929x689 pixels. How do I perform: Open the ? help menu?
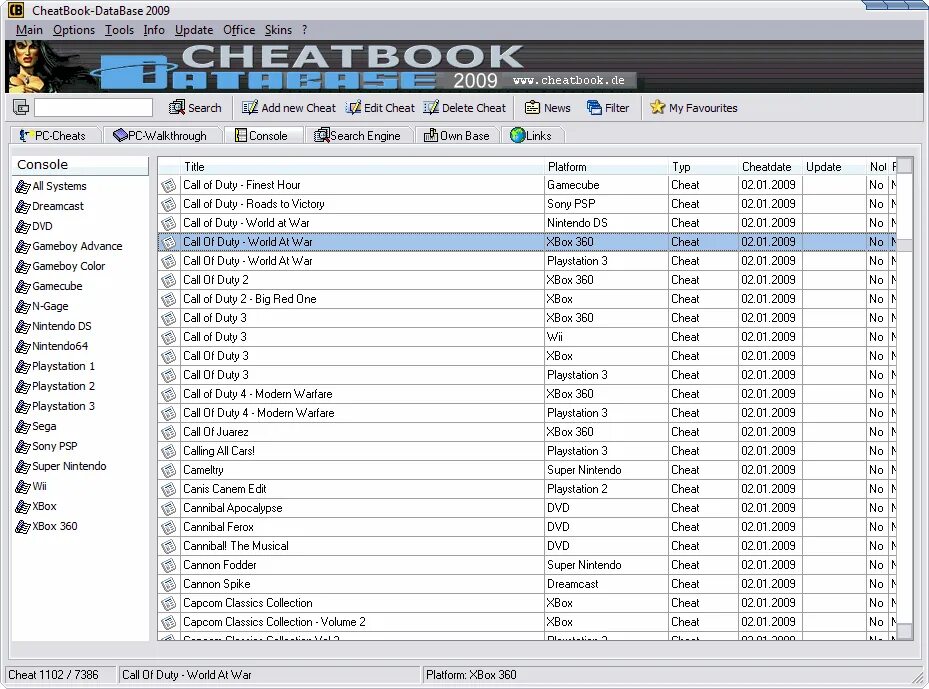click(x=305, y=30)
